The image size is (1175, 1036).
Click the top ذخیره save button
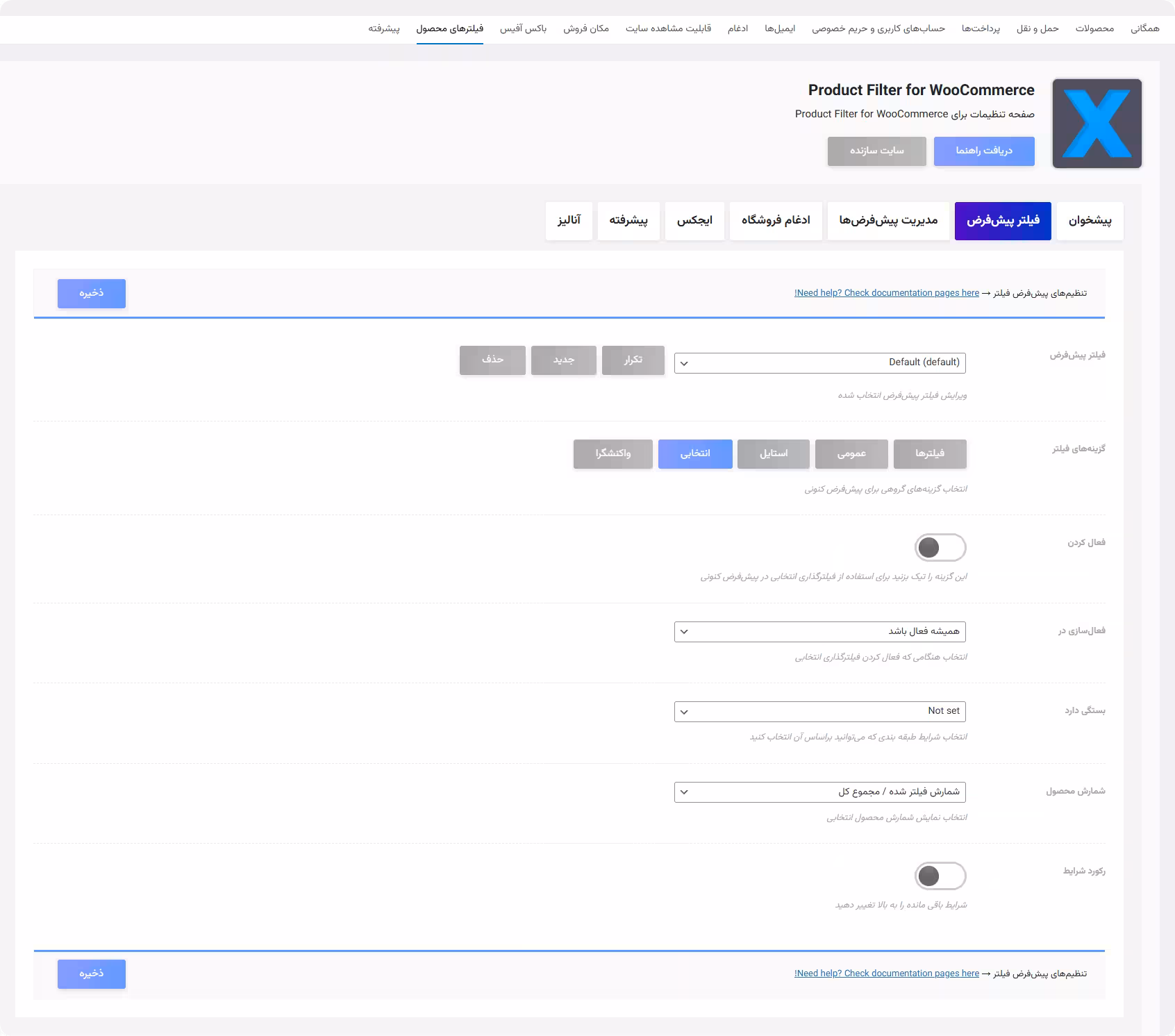coord(92,293)
